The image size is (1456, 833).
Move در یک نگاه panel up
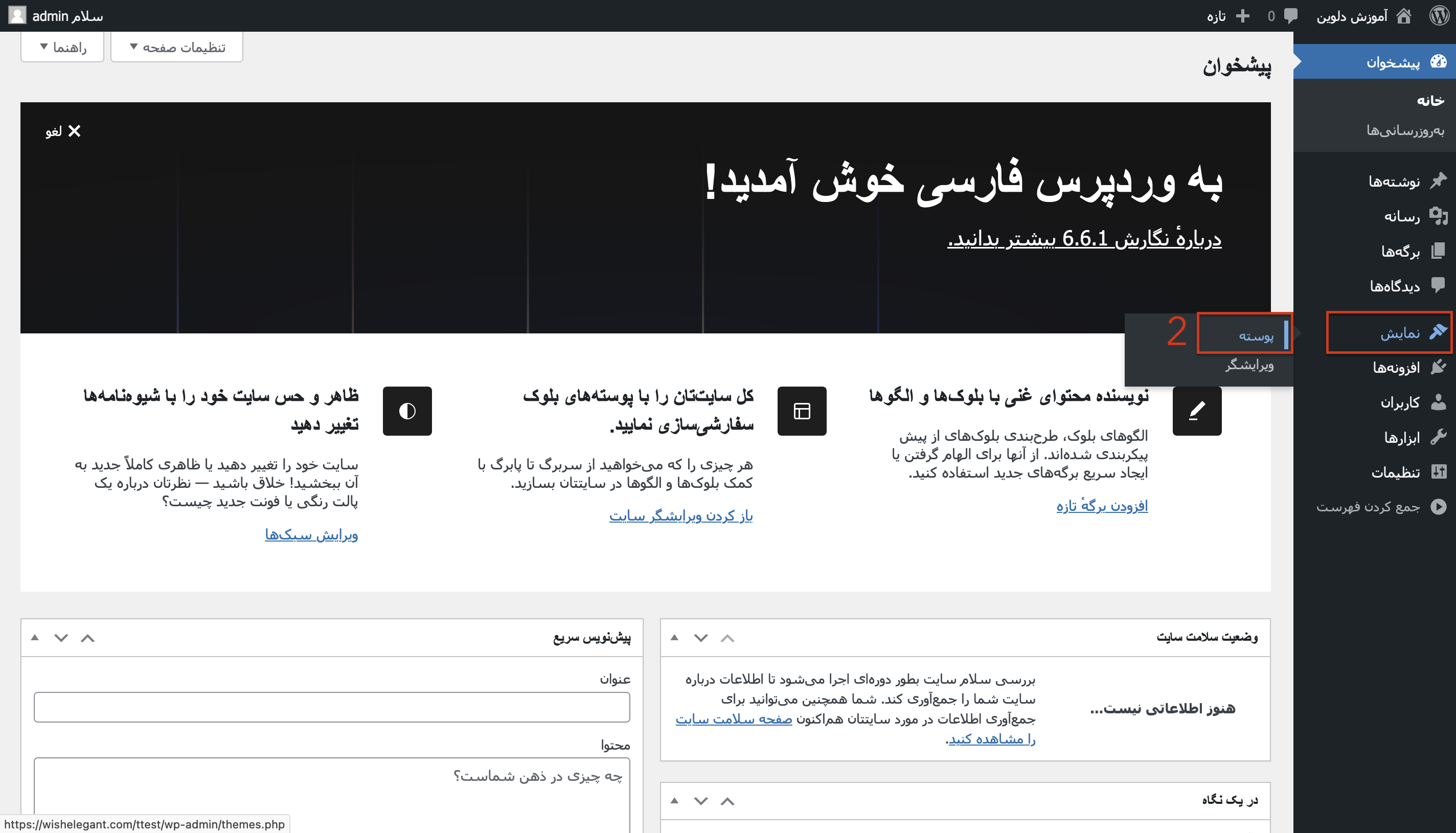(x=727, y=801)
